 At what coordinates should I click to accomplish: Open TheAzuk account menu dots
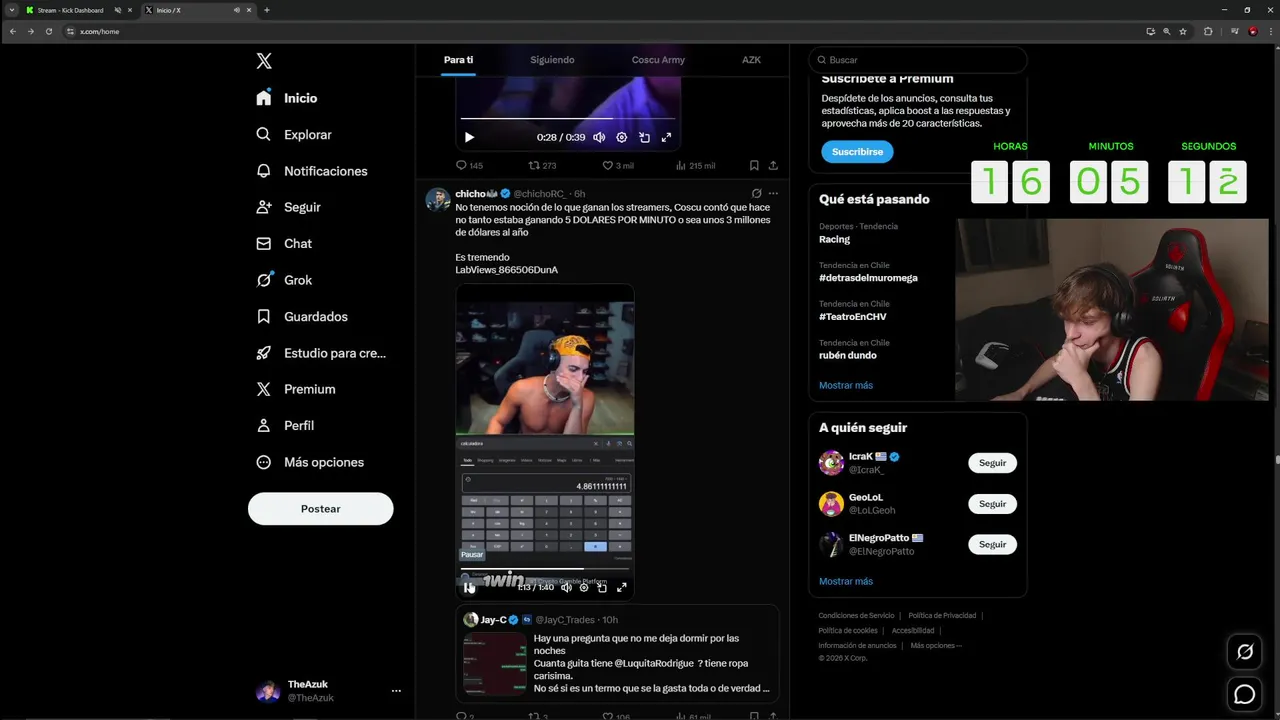coord(396,691)
